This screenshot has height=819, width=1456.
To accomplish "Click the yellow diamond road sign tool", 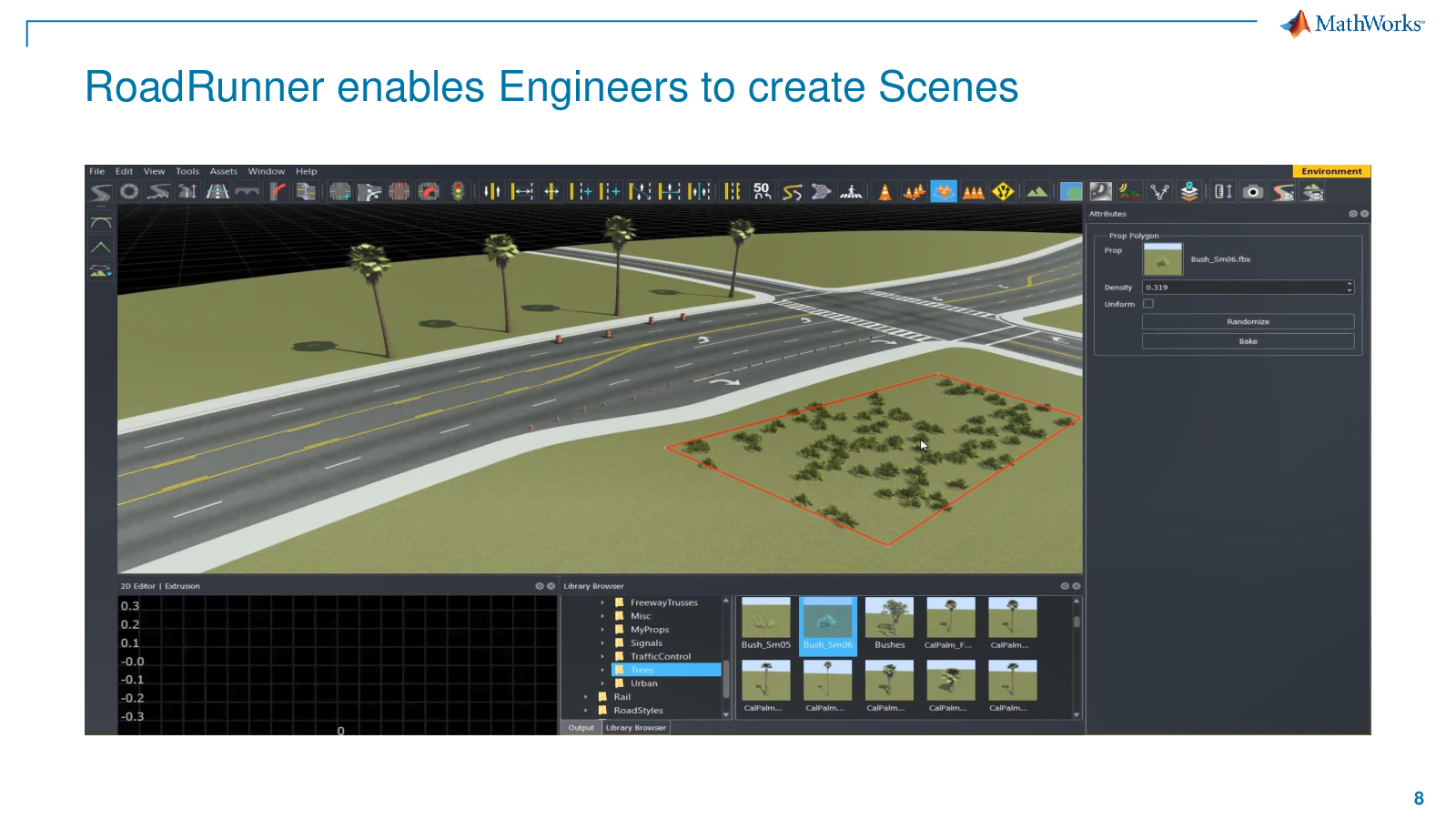I will pyautogui.click(x=1004, y=192).
